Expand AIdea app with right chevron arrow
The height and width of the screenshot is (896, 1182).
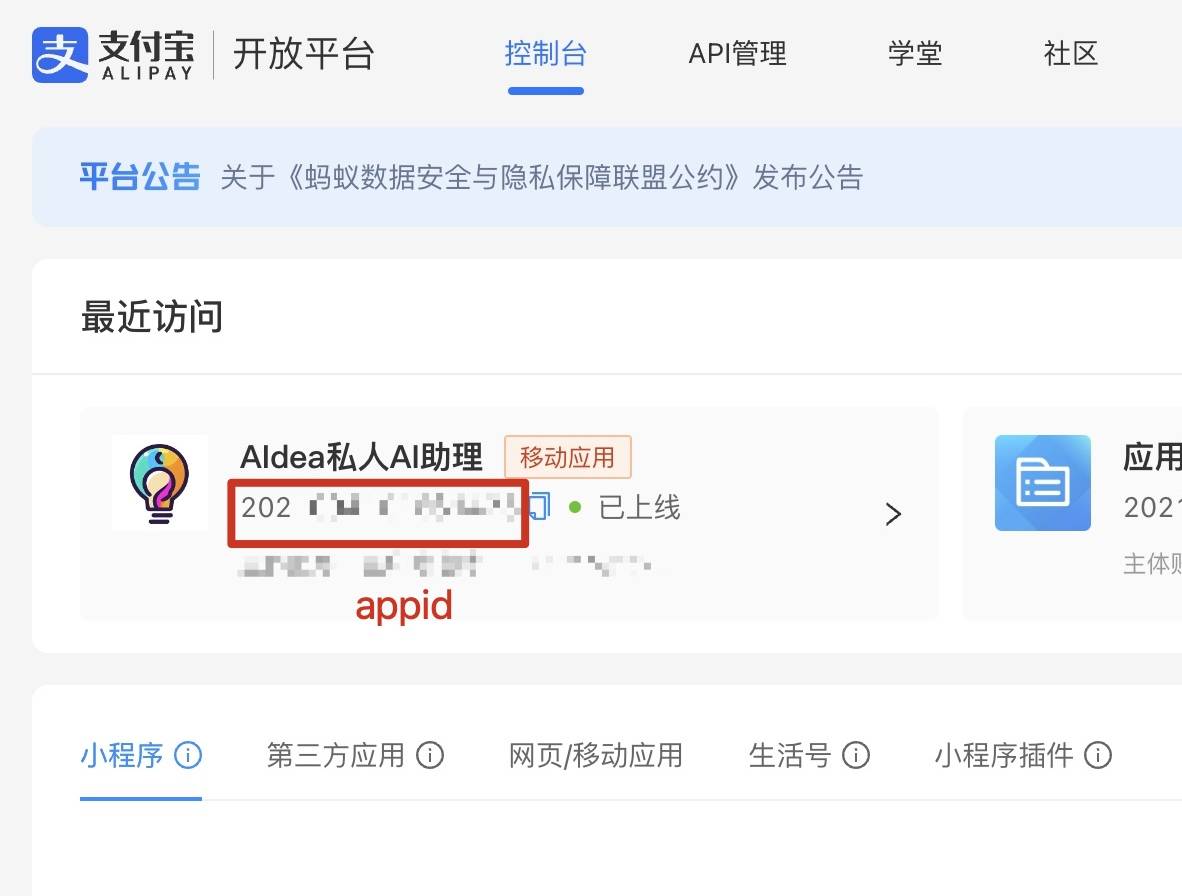[893, 514]
